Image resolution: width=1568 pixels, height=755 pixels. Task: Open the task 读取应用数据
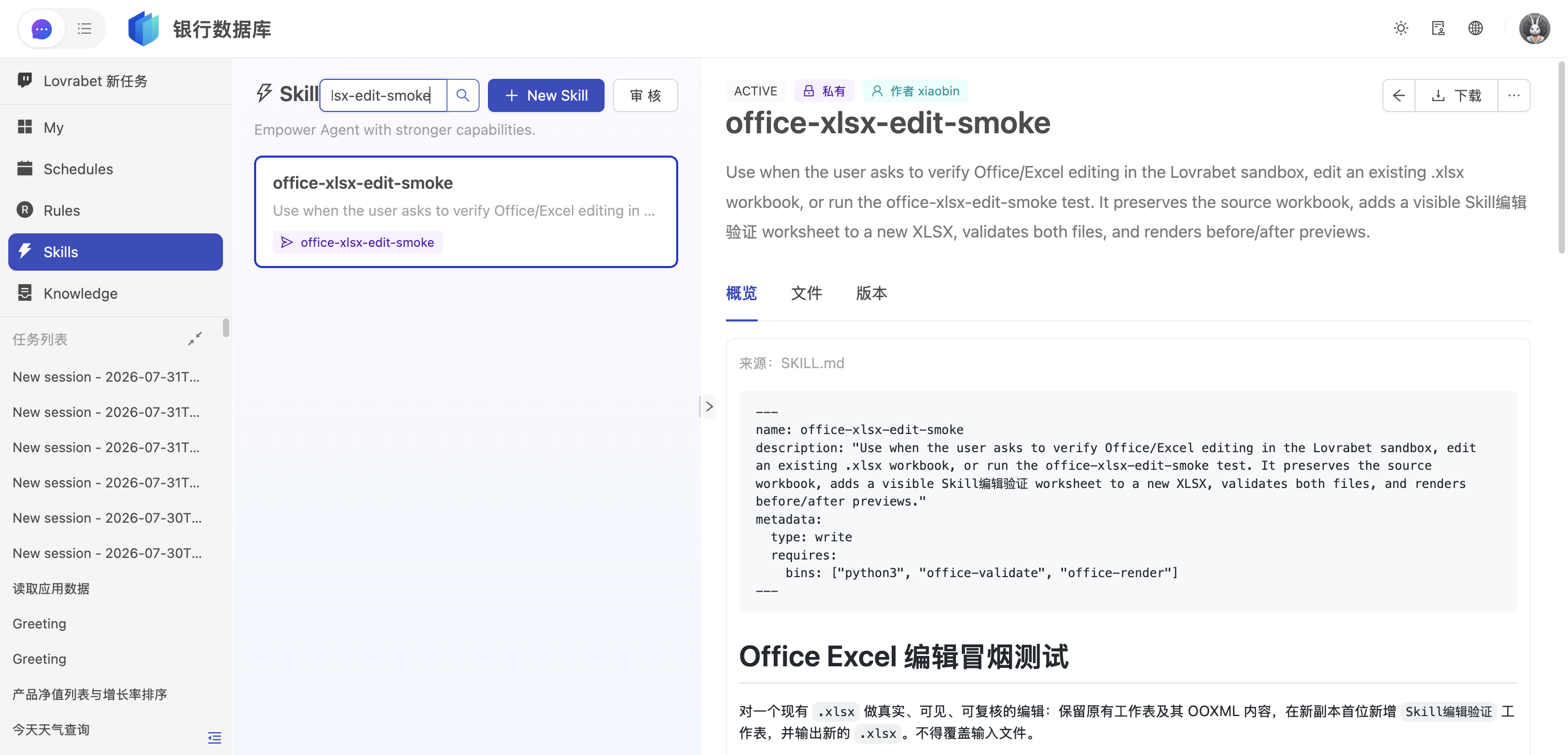pos(51,588)
